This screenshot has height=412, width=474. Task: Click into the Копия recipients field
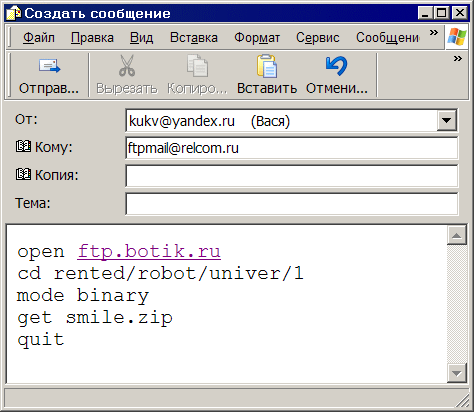292,176
